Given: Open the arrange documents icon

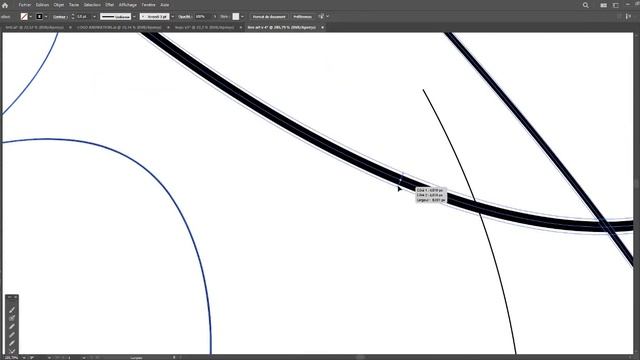Looking at the screenshot, I should [x=603, y=5].
